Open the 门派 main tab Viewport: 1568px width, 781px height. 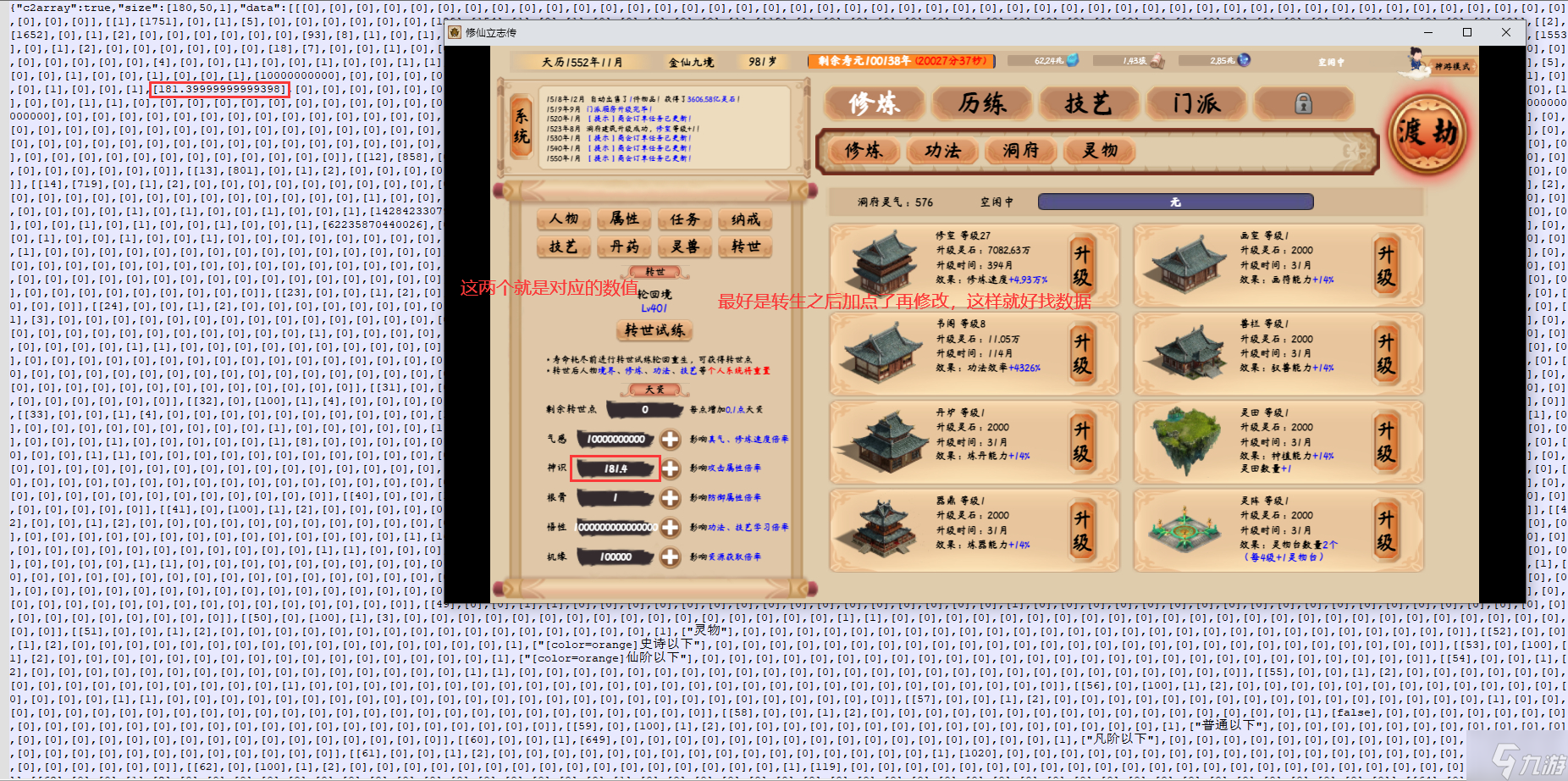pos(1196,104)
